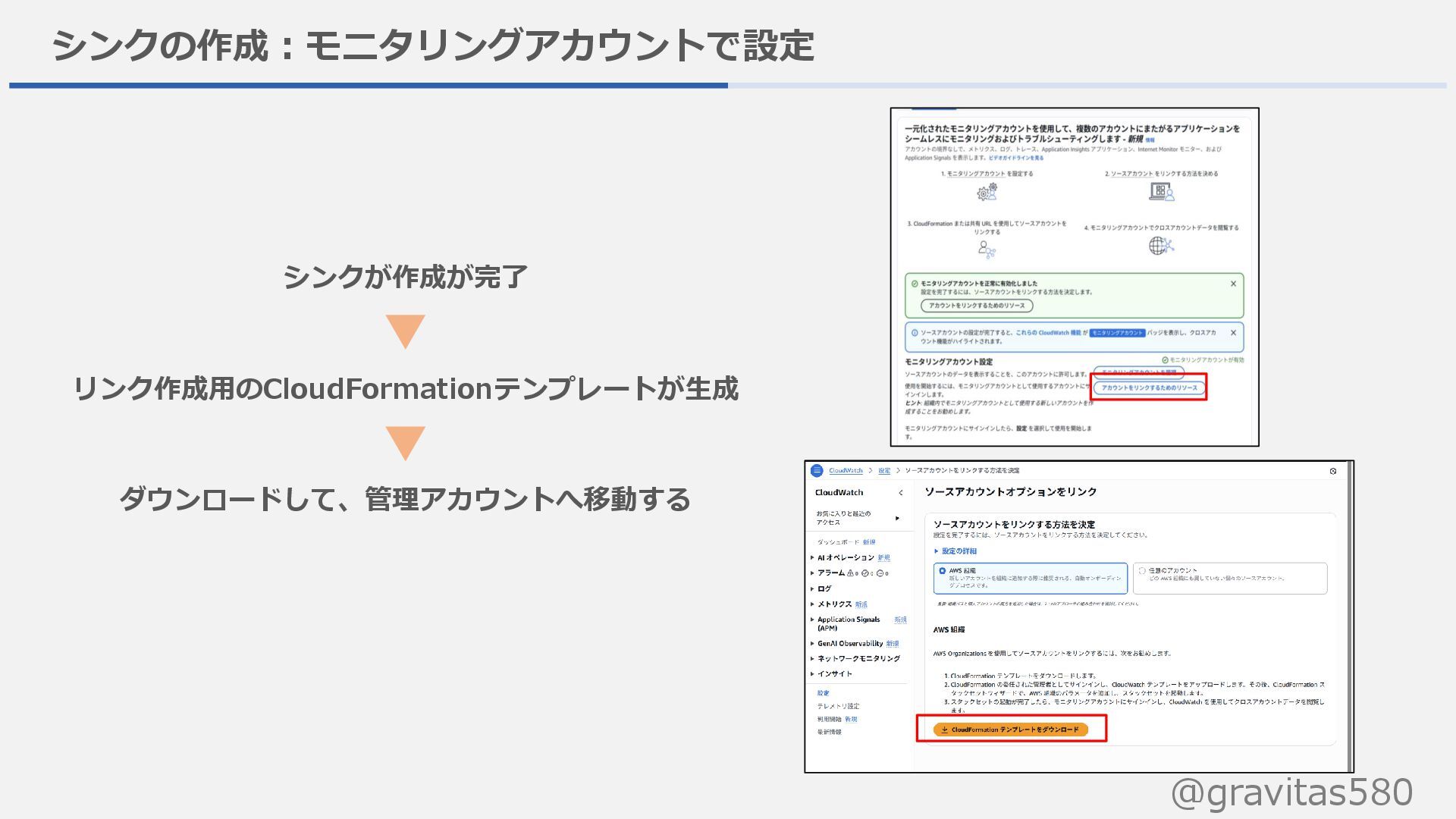Expand the メトリクス sidebar item
This screenshot has width=1456, height=819.
pos(834,604)
